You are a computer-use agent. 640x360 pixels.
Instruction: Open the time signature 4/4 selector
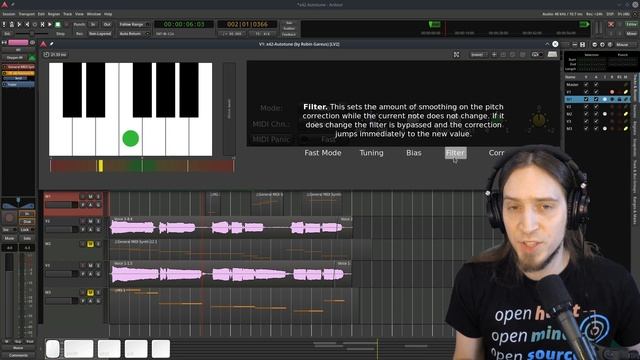262,34
